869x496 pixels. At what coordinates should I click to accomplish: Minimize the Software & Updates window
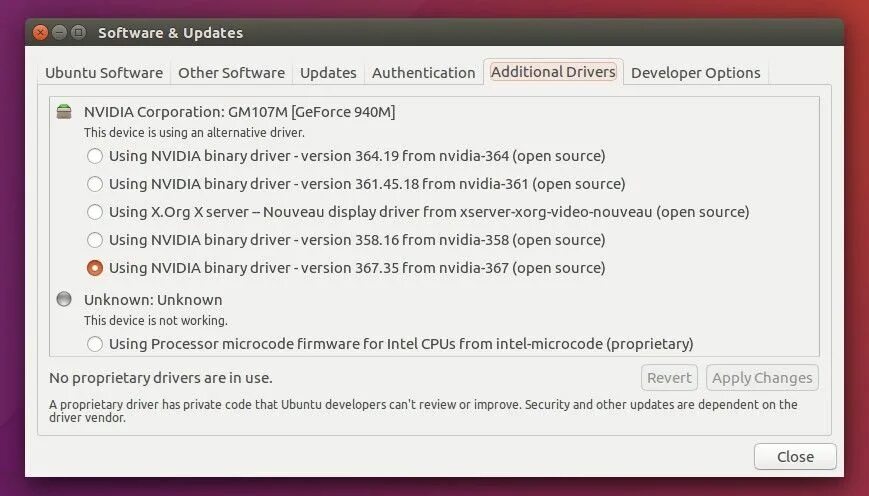59,33
